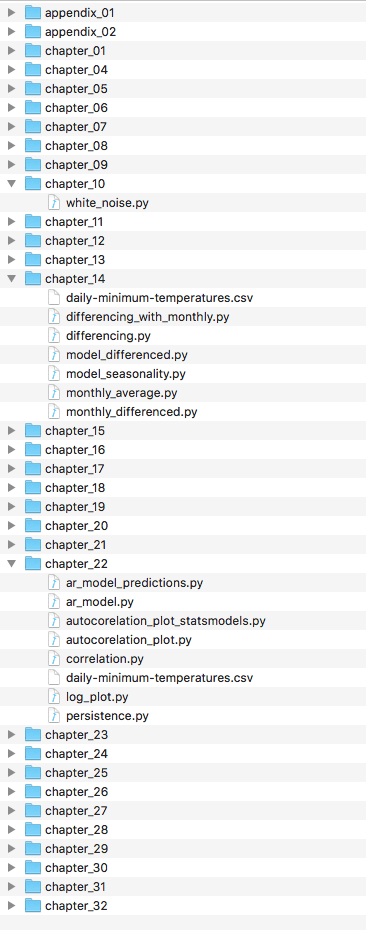This screenshot has height=930, width=366.
Task: Select the chapter_05 folder name
Action: [76, 89]
